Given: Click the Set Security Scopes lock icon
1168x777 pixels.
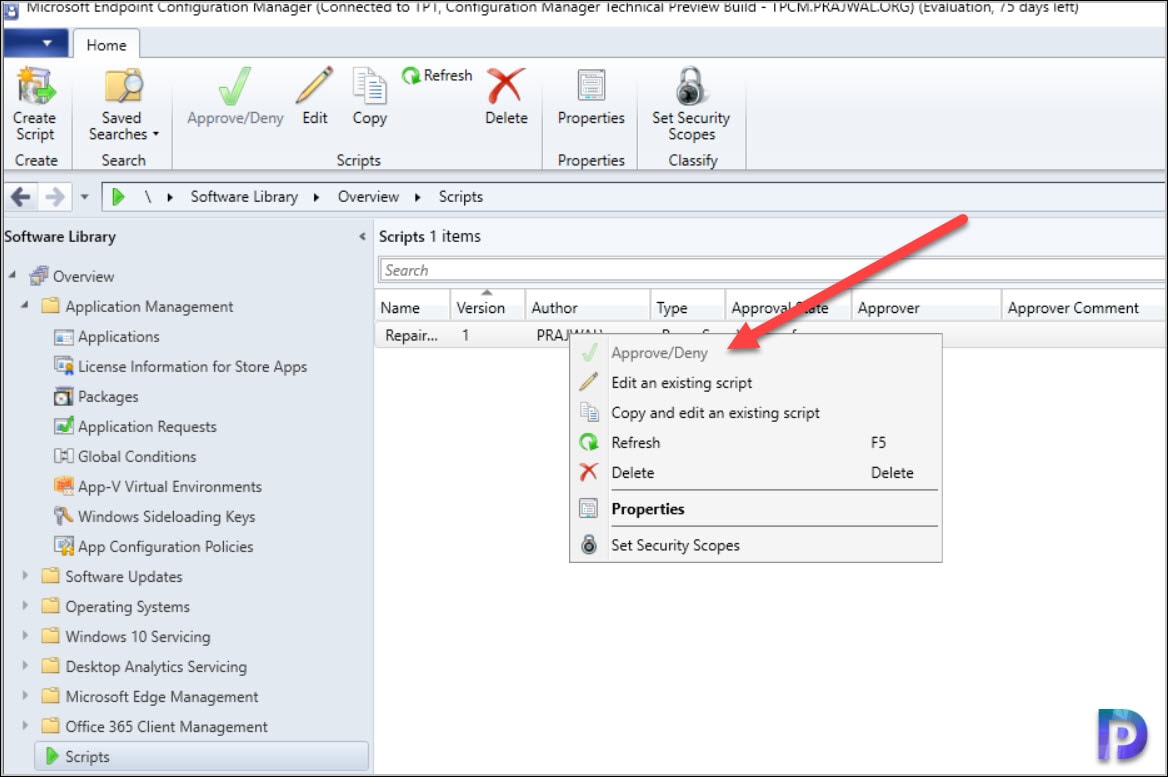Looking at the screenshot, I should [x=691, y=86].
